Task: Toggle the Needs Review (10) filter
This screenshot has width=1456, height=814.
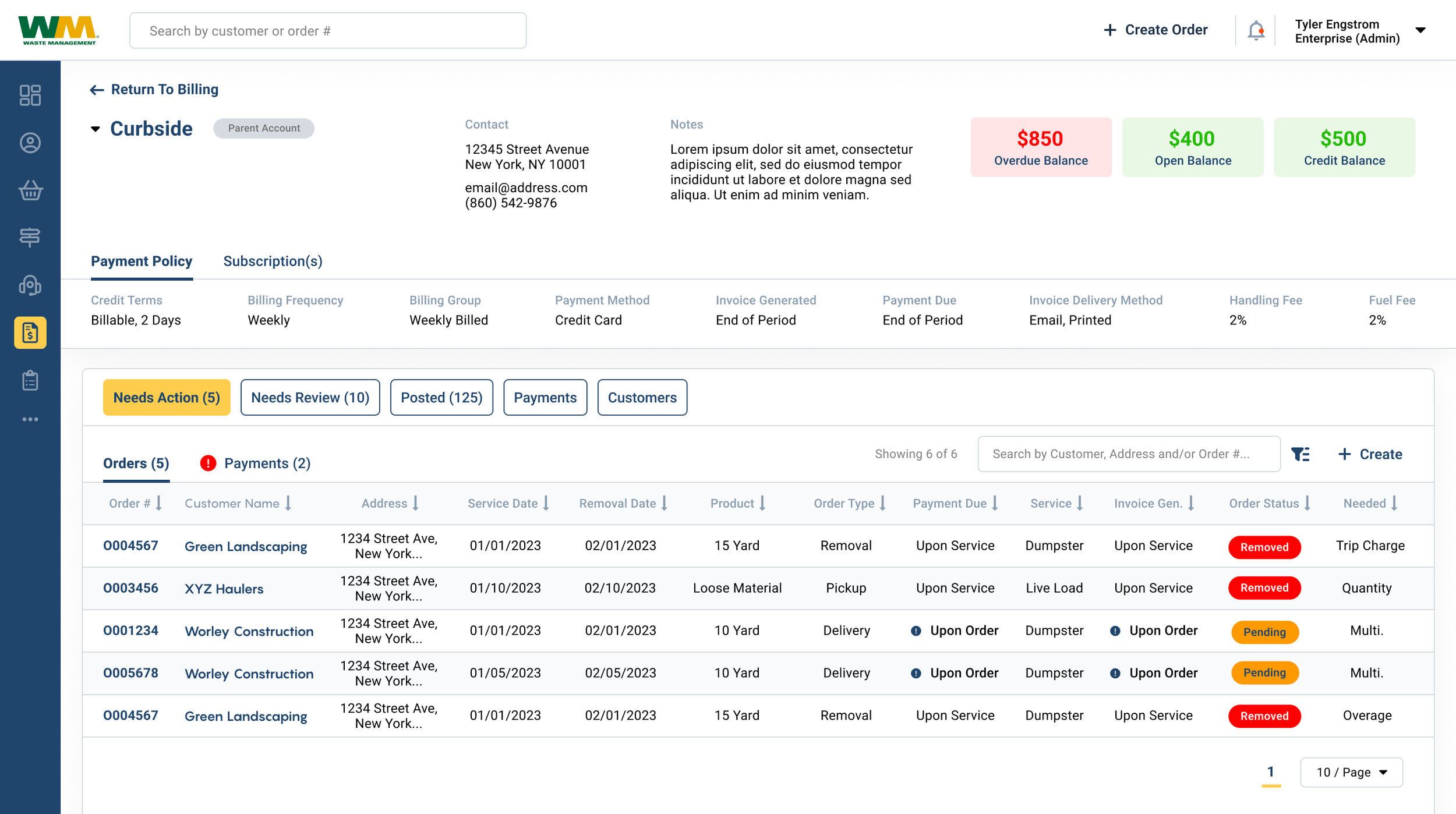Action: (310, 397)
